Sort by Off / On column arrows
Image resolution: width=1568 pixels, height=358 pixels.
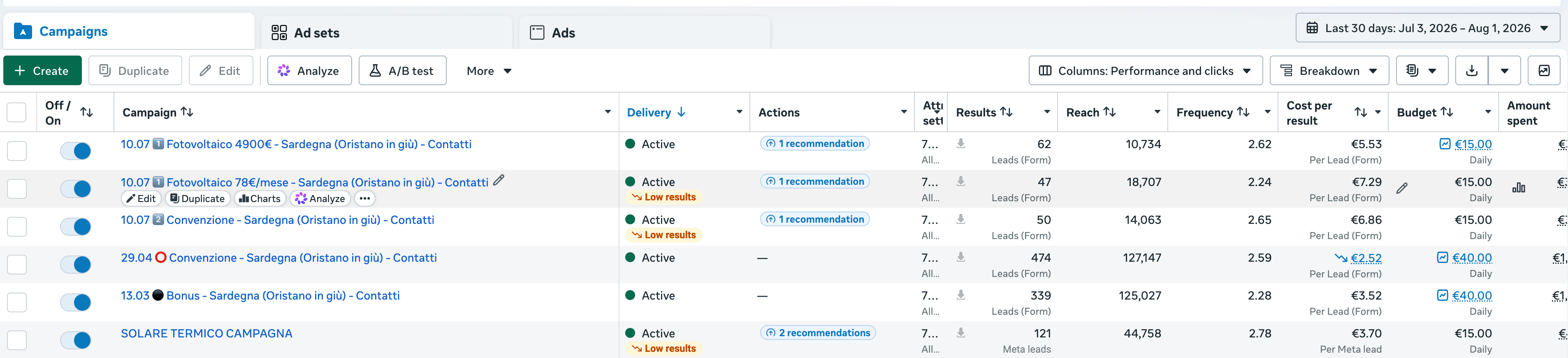[x=86, y=112]
